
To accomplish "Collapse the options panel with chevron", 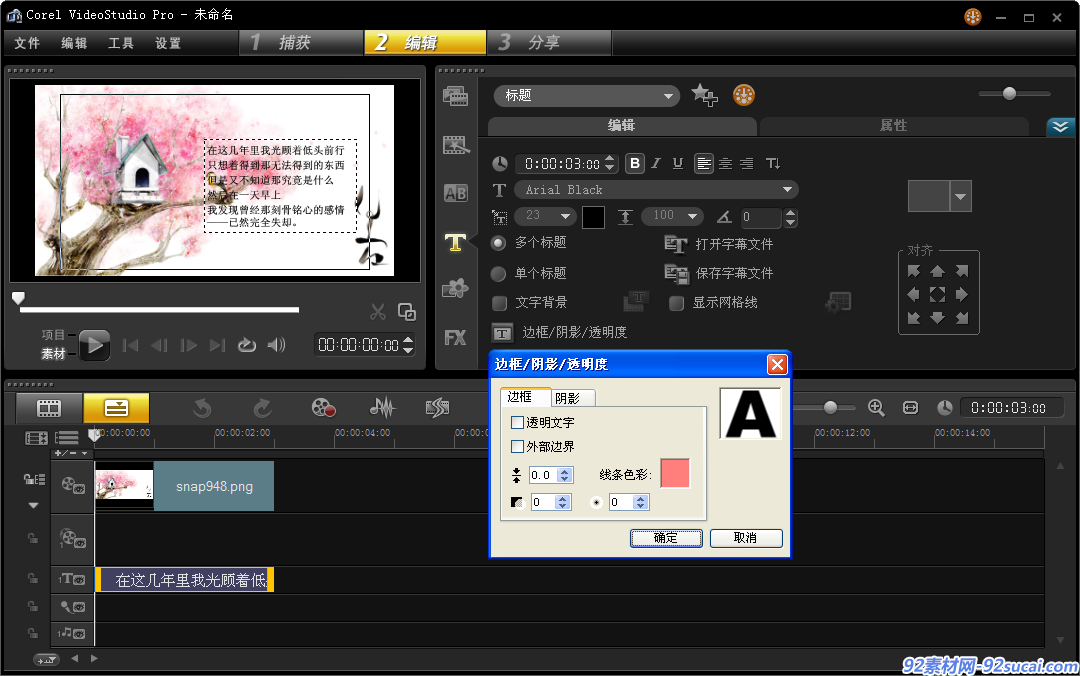I will 1060,126.
